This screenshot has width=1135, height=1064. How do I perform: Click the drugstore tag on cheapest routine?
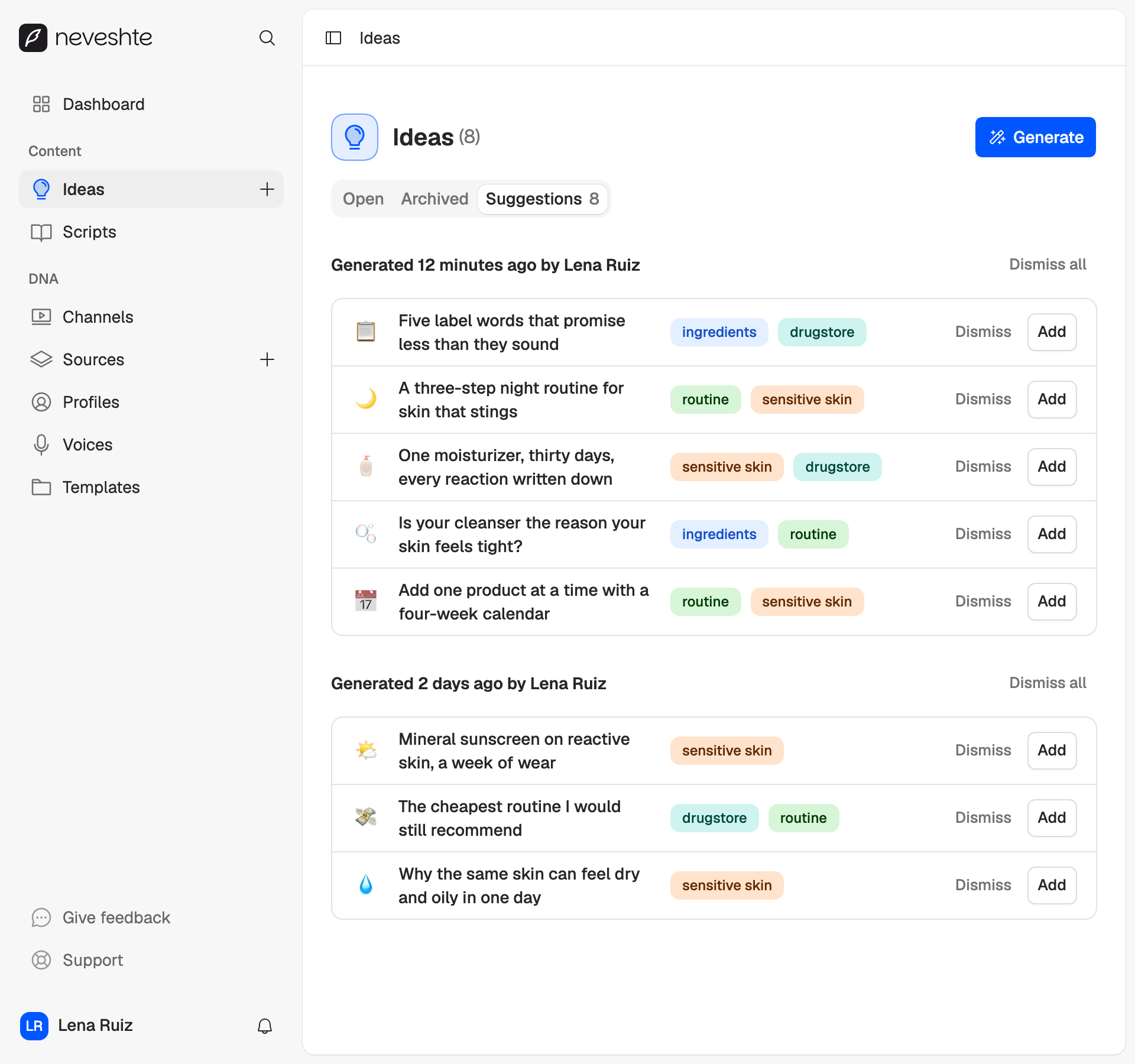[714, 818]
